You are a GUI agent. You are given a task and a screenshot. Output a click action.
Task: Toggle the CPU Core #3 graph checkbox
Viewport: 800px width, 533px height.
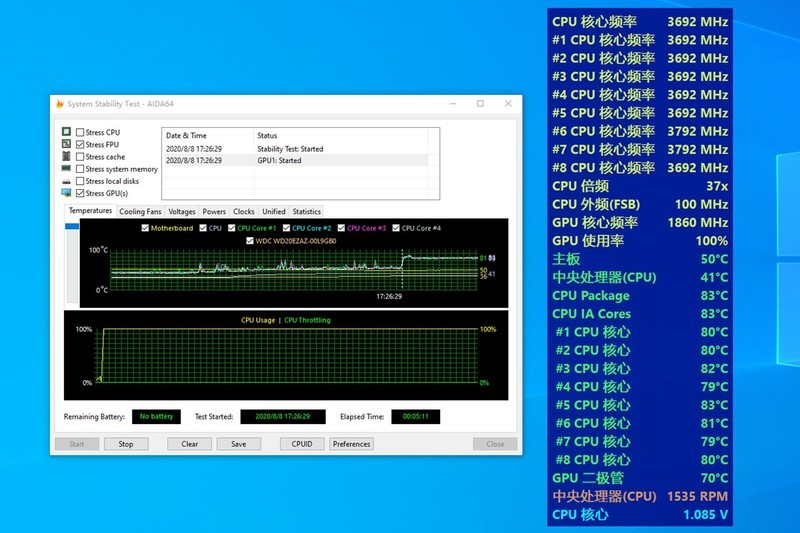[341, 228]
